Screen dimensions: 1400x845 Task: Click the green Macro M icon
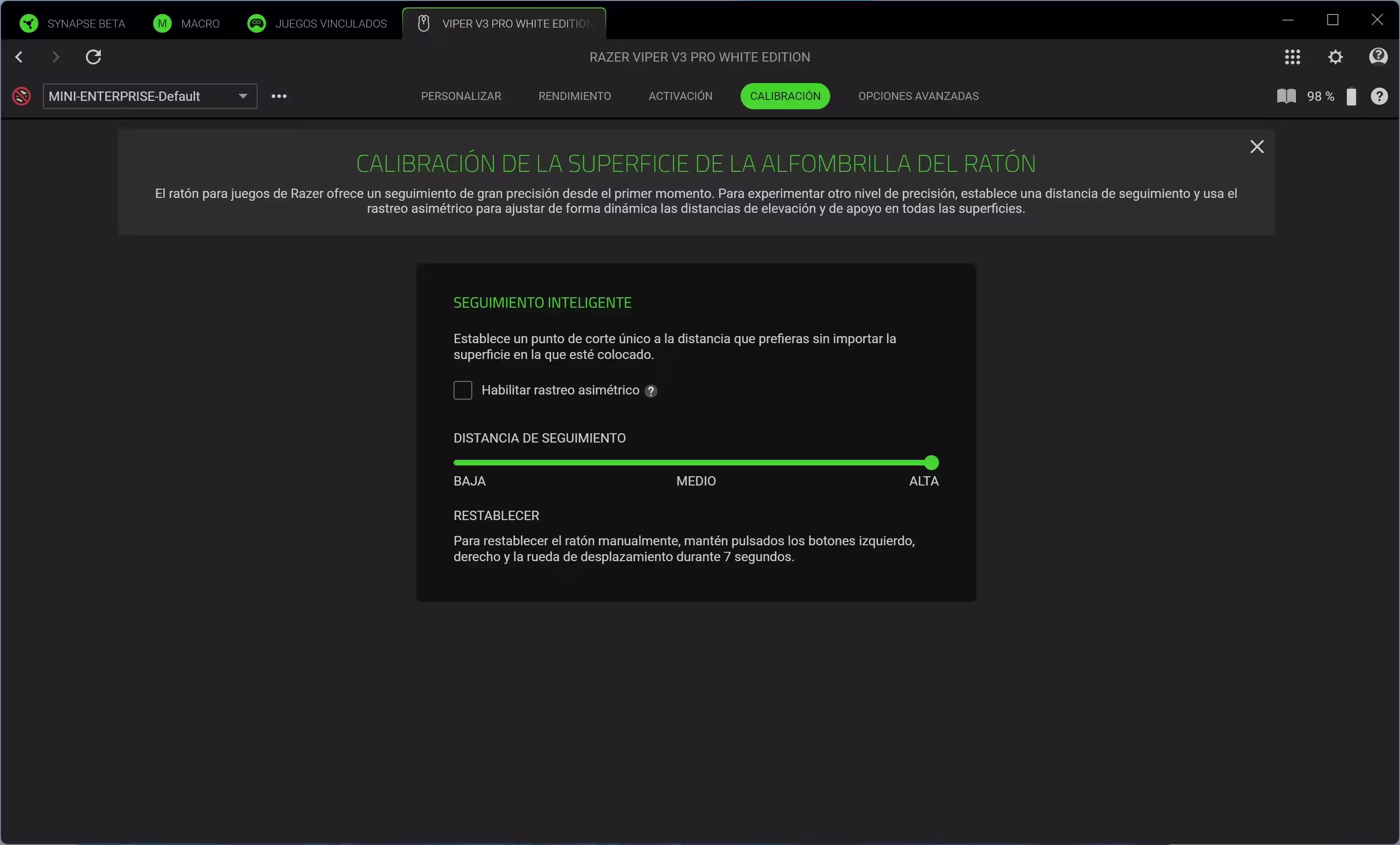(162, 23)
